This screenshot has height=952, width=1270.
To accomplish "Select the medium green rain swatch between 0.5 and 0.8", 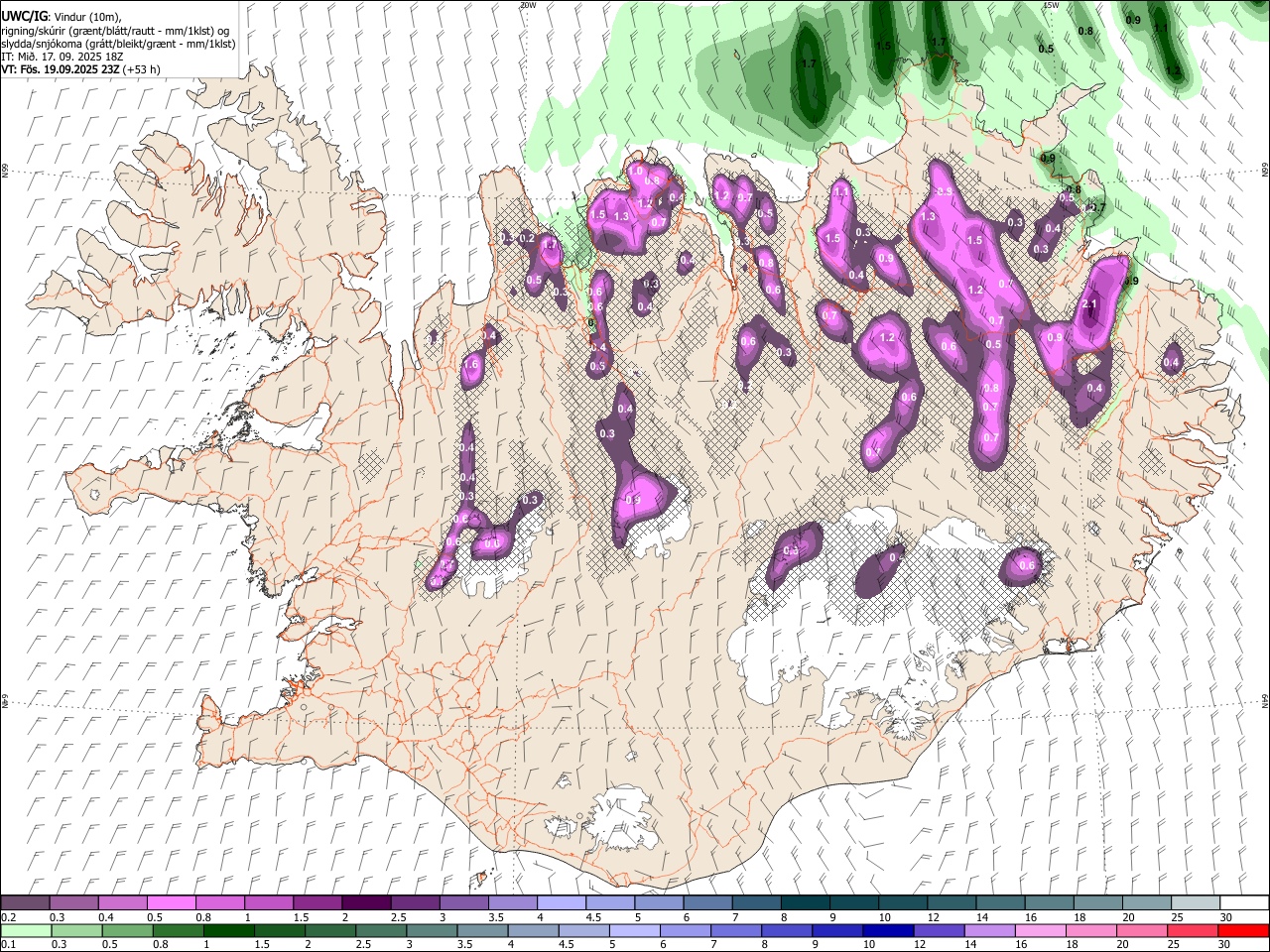I will tap(128, 930).
